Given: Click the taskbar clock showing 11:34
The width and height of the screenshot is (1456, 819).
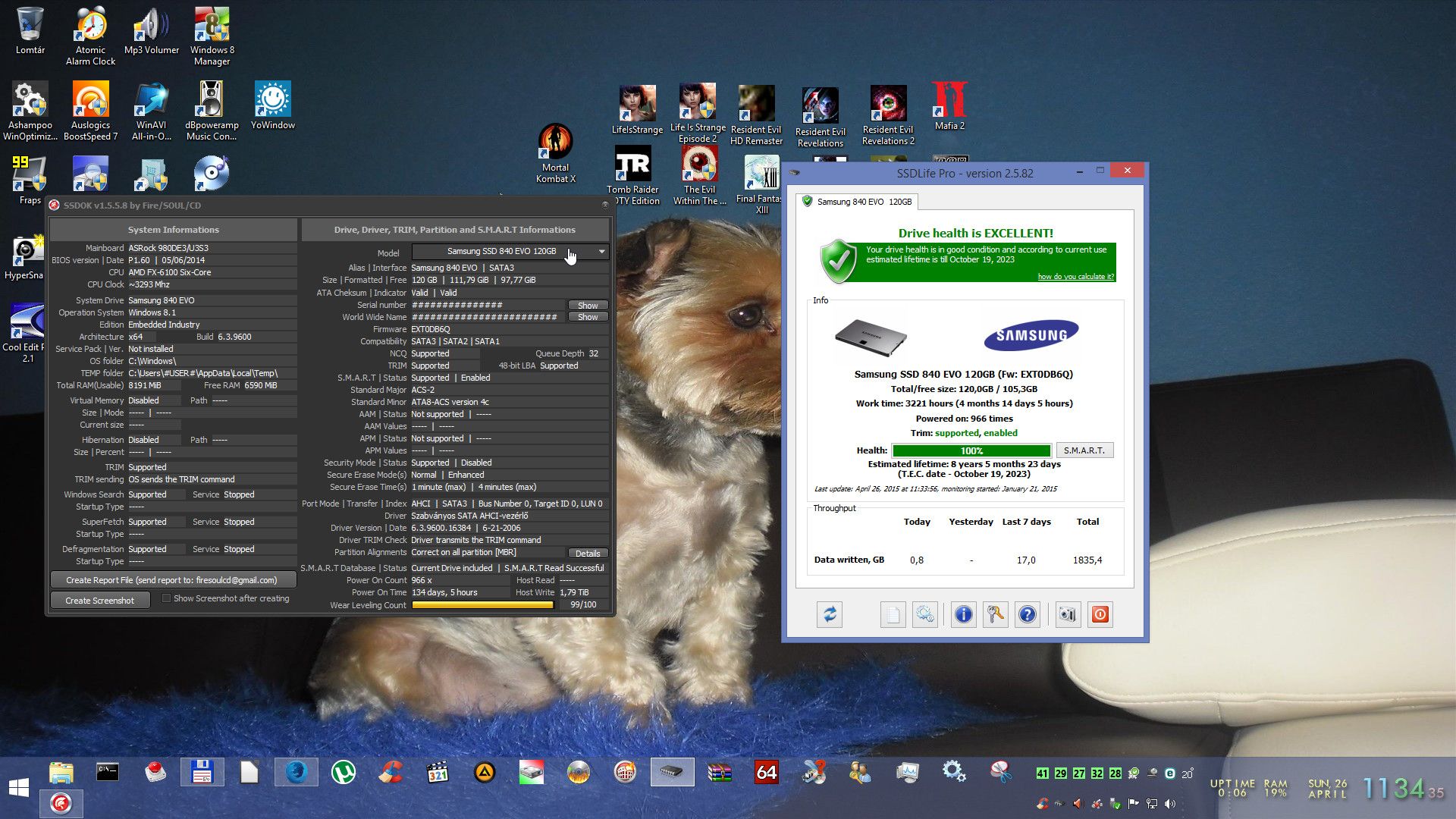Looking at the screenshot, I should coord(1403,789).
